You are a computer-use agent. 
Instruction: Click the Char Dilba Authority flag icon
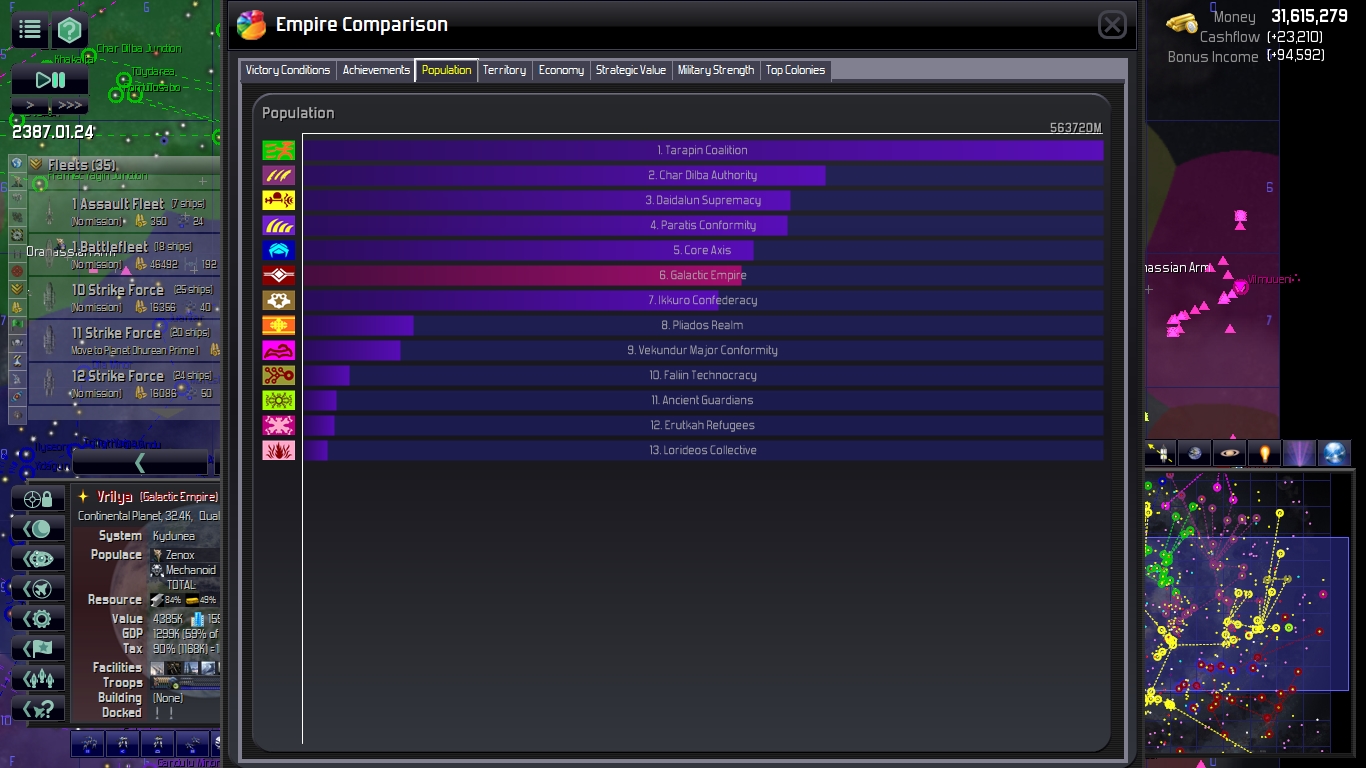click(279, 175)
